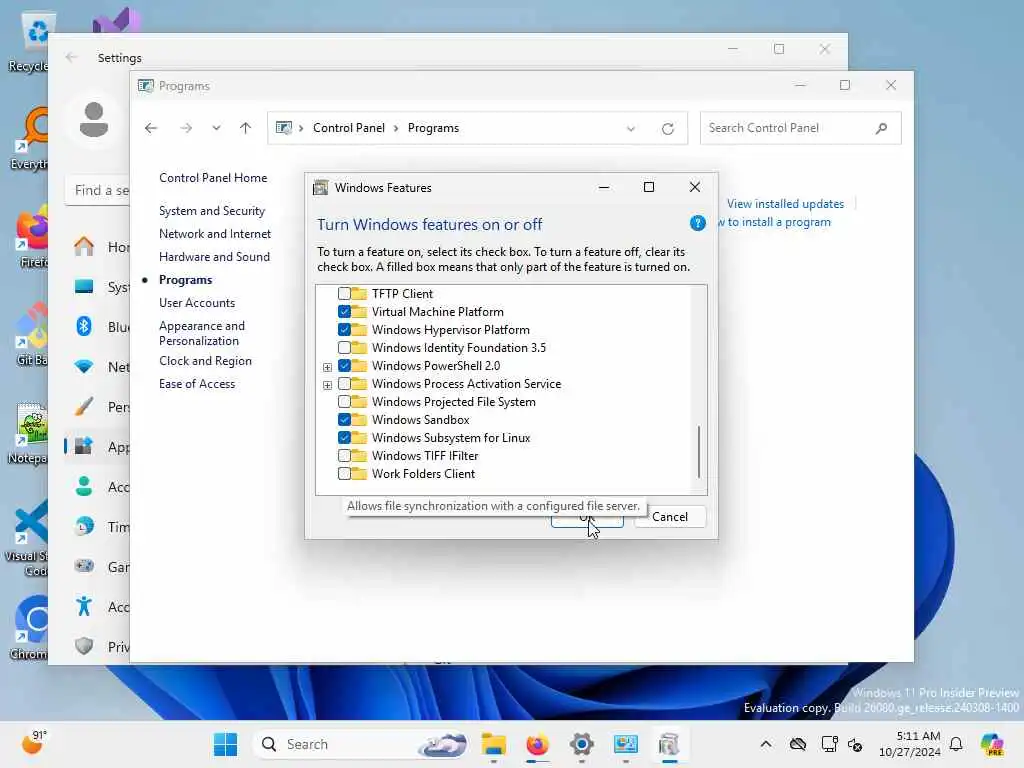Uncheck Windows Hypervisor Platform

(344, 330)
